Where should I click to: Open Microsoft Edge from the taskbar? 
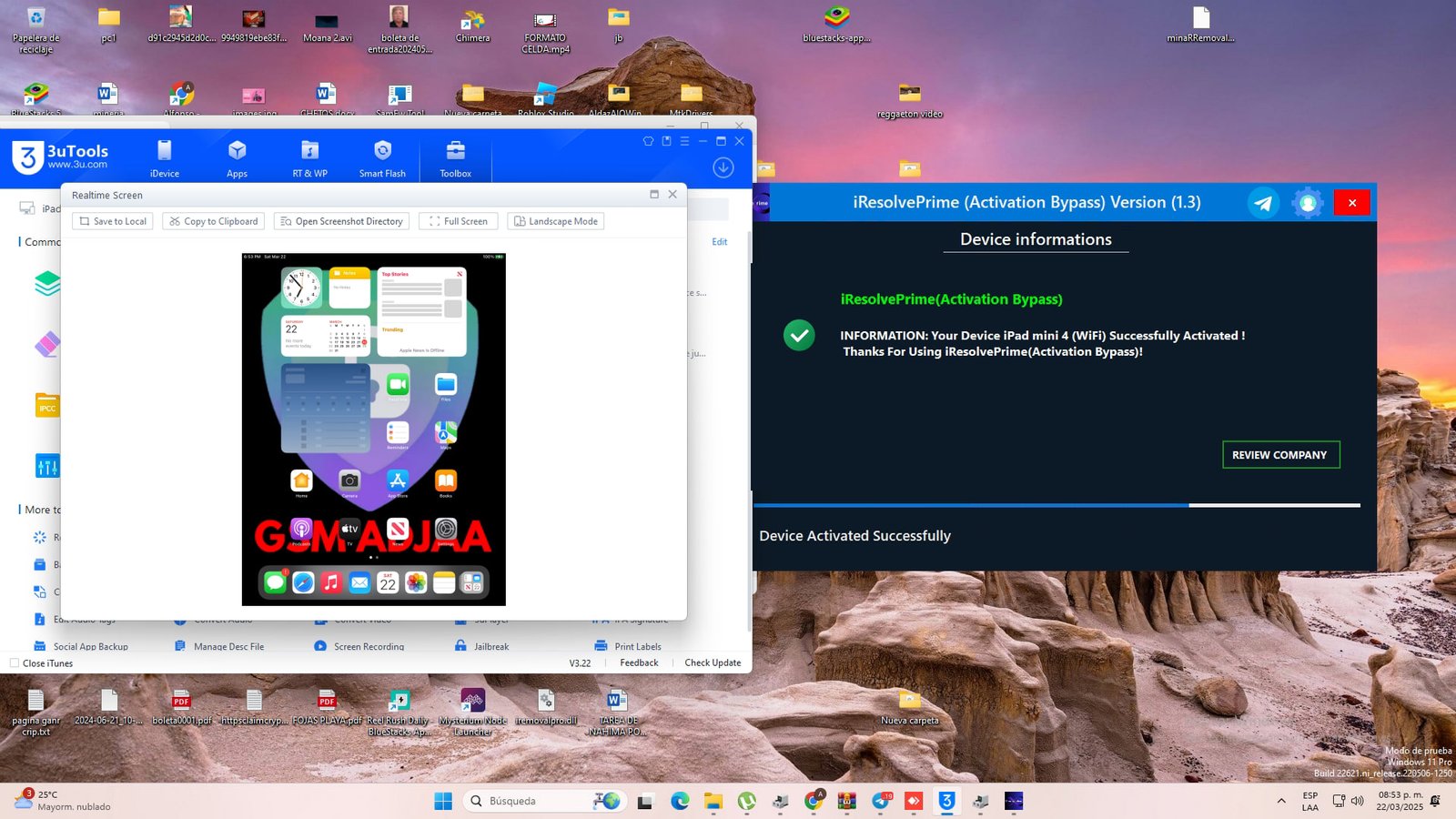point(680,801)
